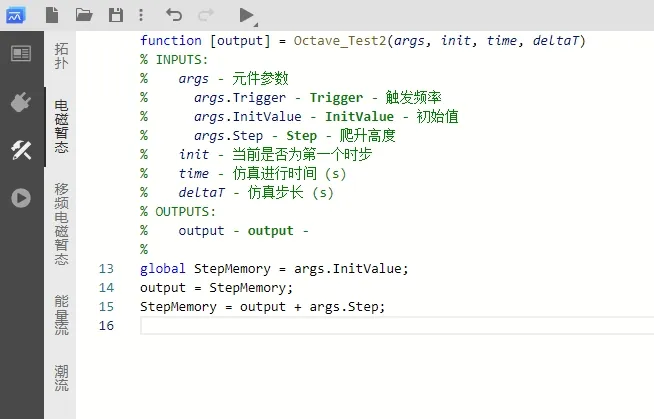Click line number 13 in the gutter

pos(107,269)
